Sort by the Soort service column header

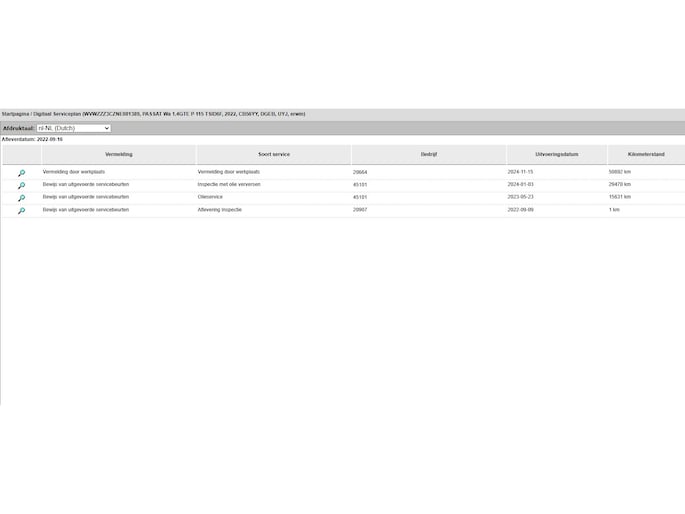(x=273, y=154)
